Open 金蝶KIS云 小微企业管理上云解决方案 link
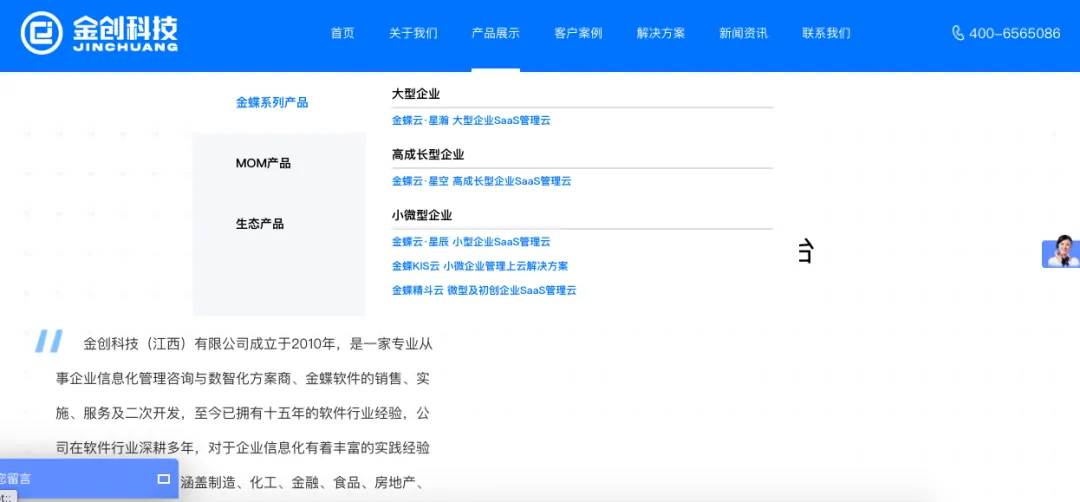This screenshot has width=1080, height=502. pos(479,266)
